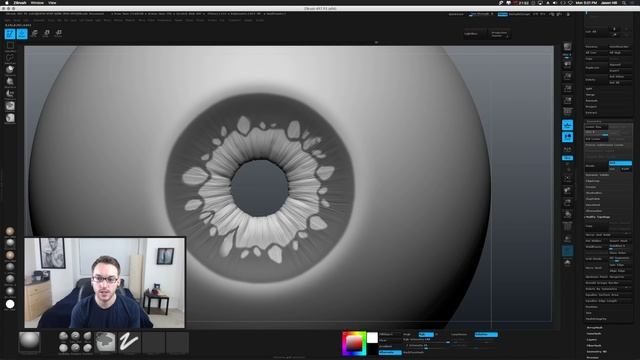
Task: Pick the lasso selection brush icon
Action: pos(10,58)
